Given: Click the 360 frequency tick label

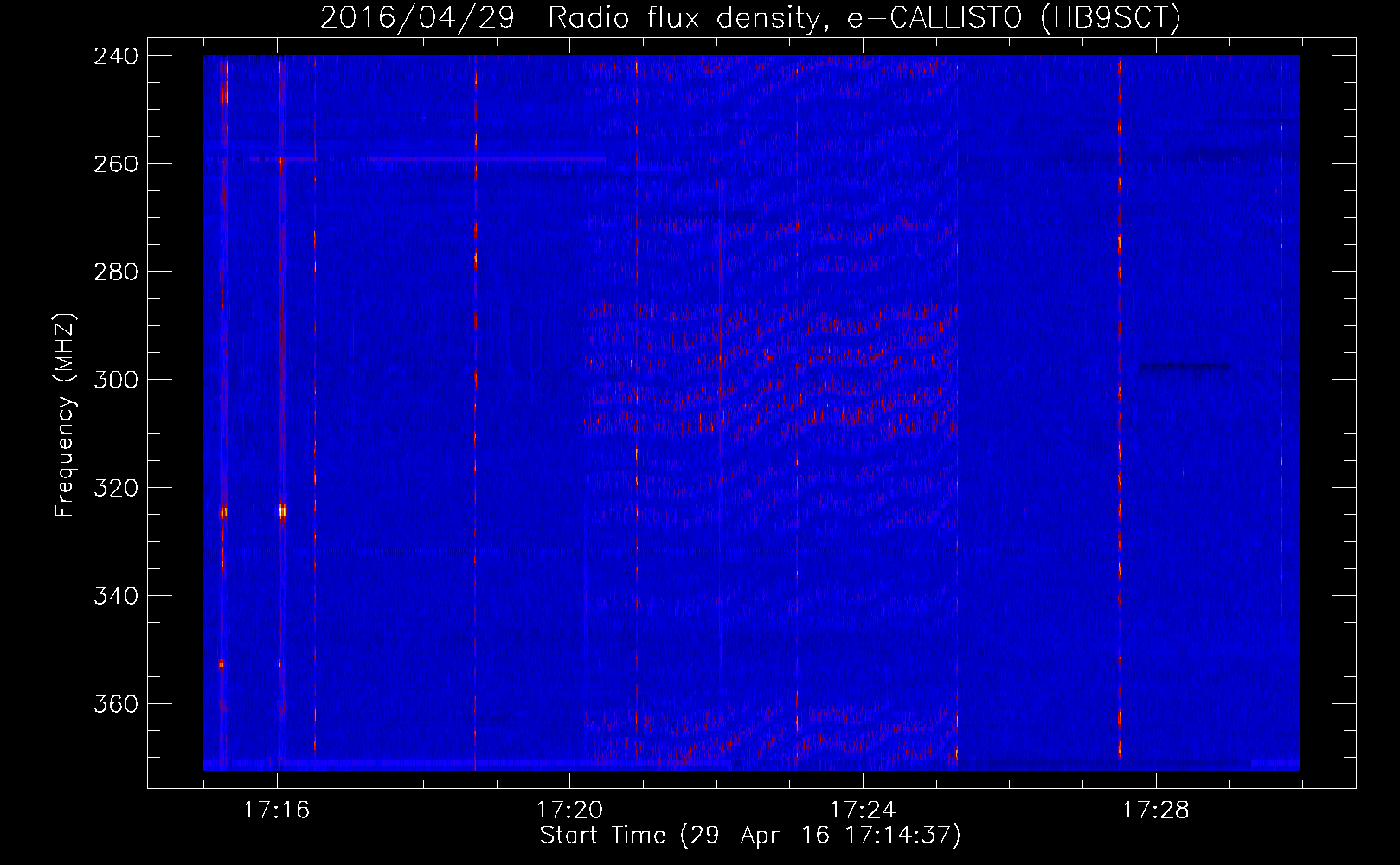Looking at the screenshot, I should click(115, 705).
